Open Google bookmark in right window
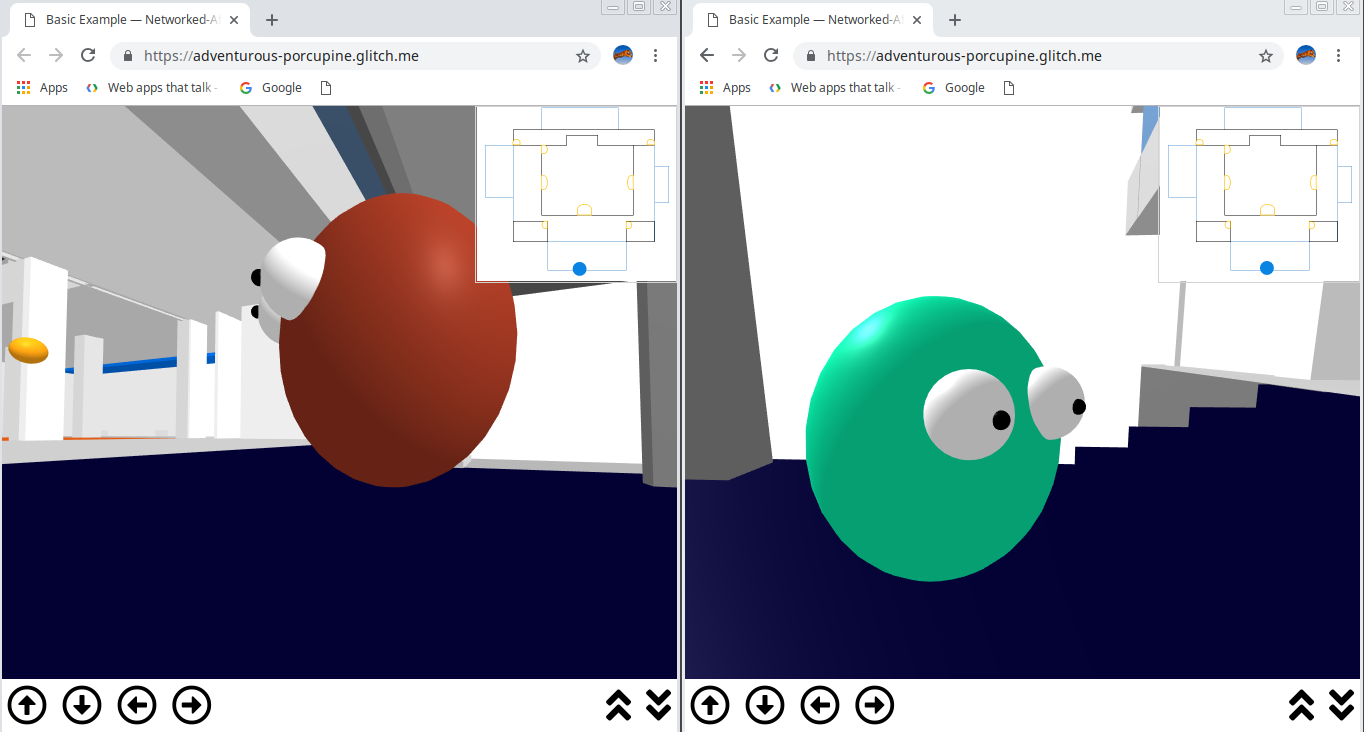Screen dimensions: 1364x732 954,88
